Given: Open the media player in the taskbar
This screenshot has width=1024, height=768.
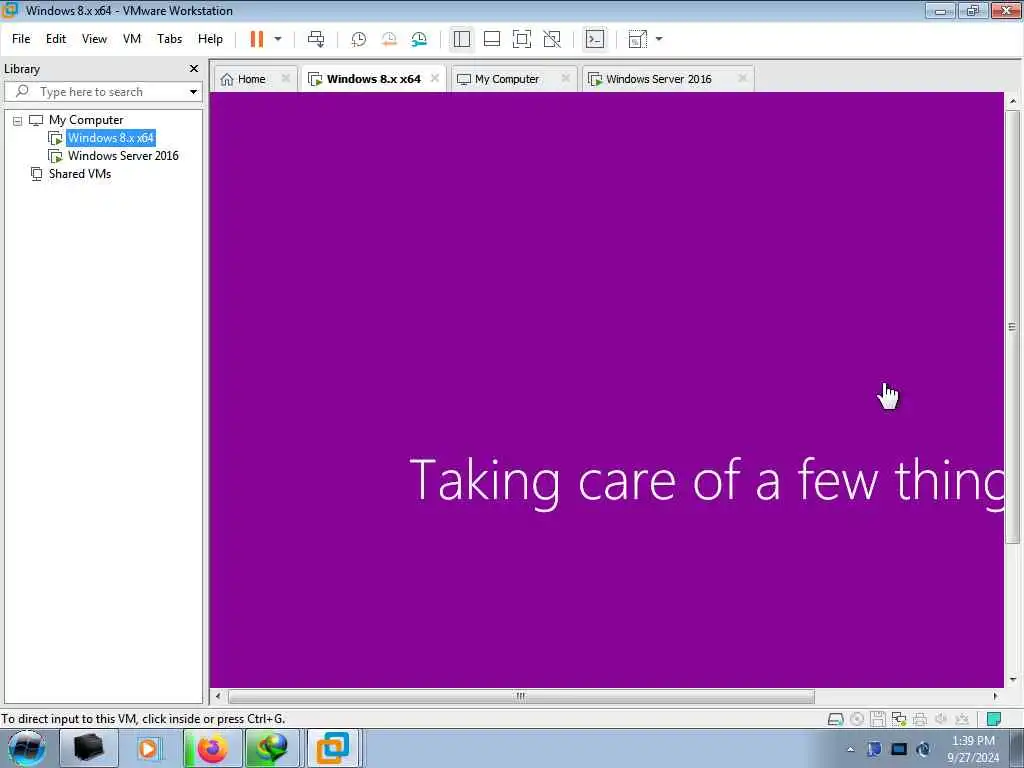Looking at the screenshot, I should click(x=149, y=748).
